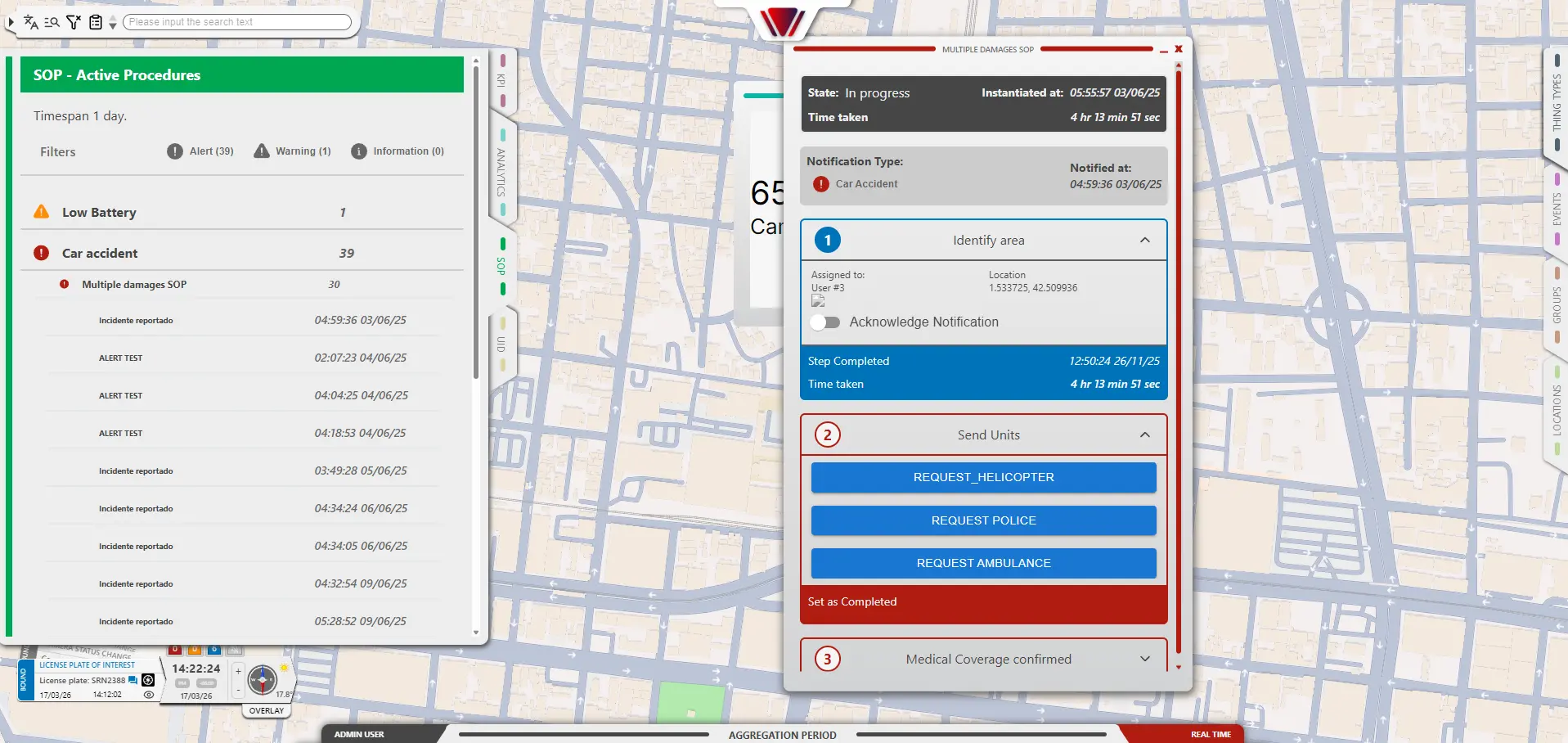Click the compass icon on map controls
Viewport: 1568px width, 743px height.
click(x=262, y=680)
